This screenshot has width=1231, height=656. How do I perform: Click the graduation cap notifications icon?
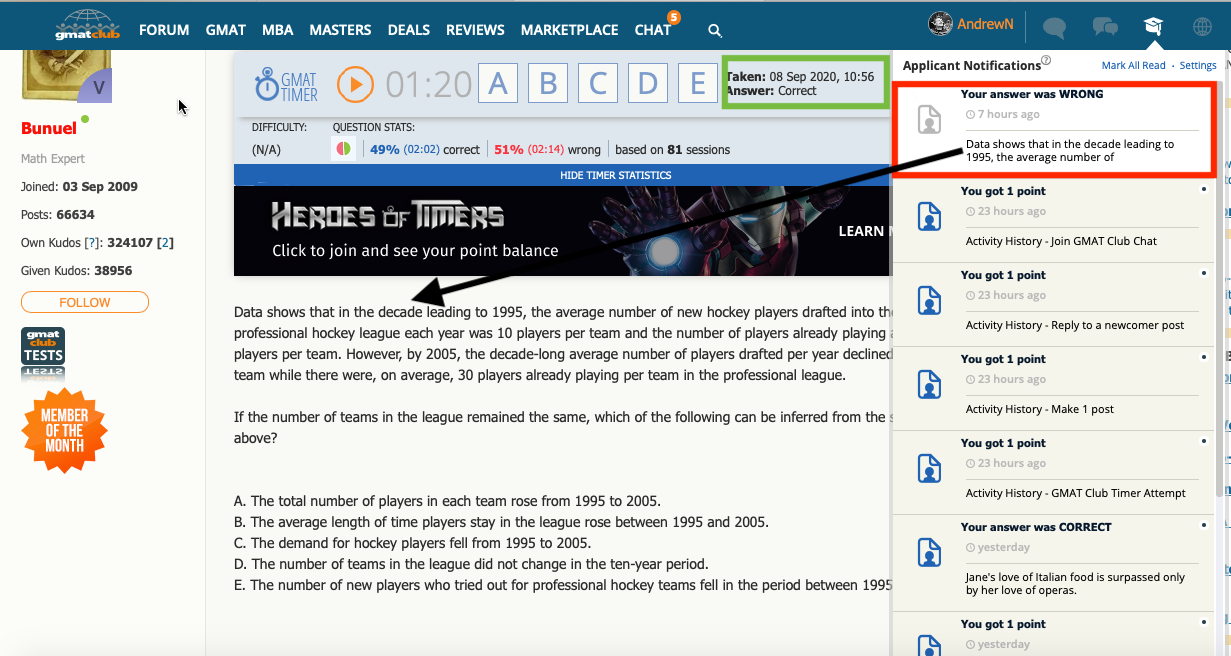tap(1154, 27)
